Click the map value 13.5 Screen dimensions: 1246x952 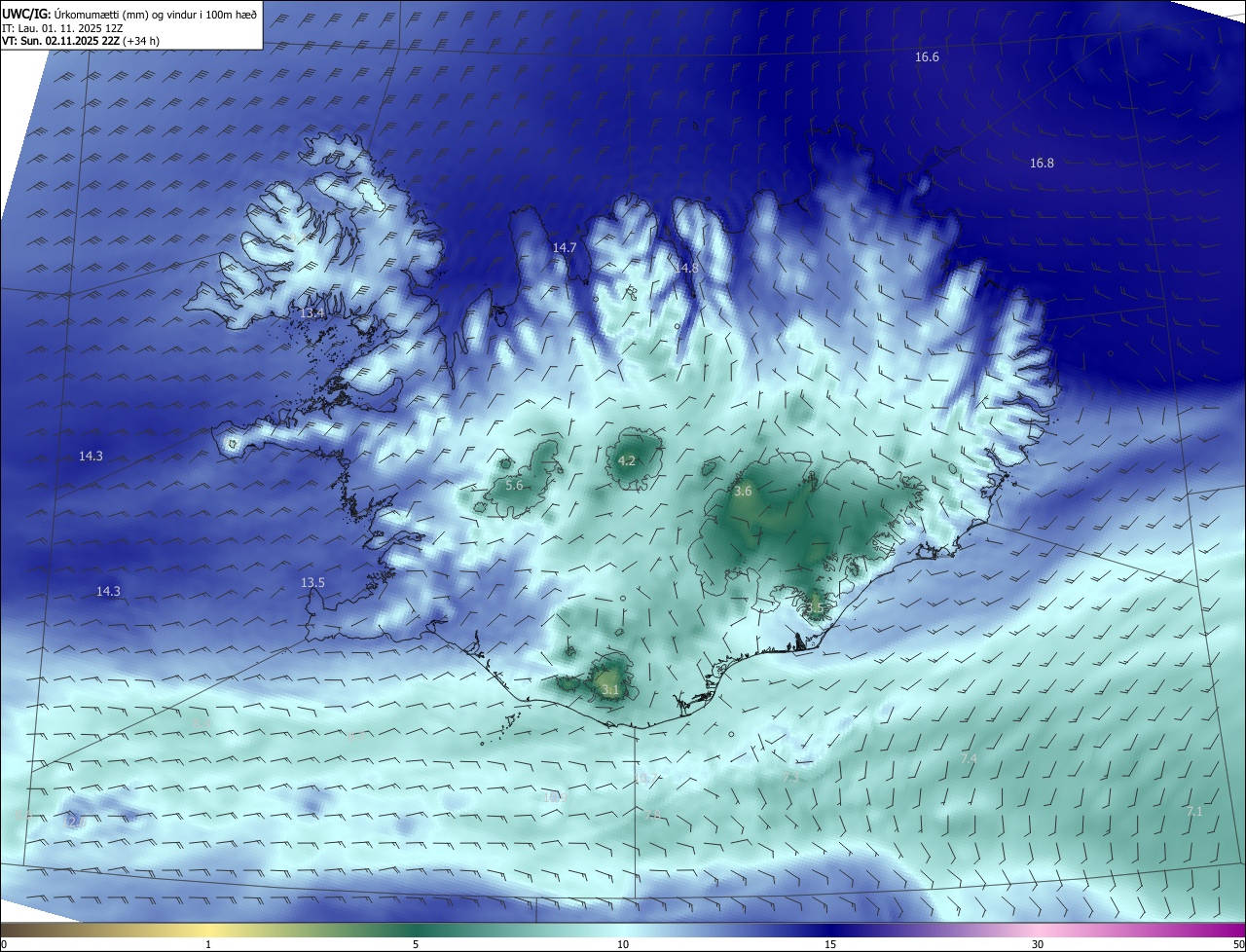[x=312, y=583]
